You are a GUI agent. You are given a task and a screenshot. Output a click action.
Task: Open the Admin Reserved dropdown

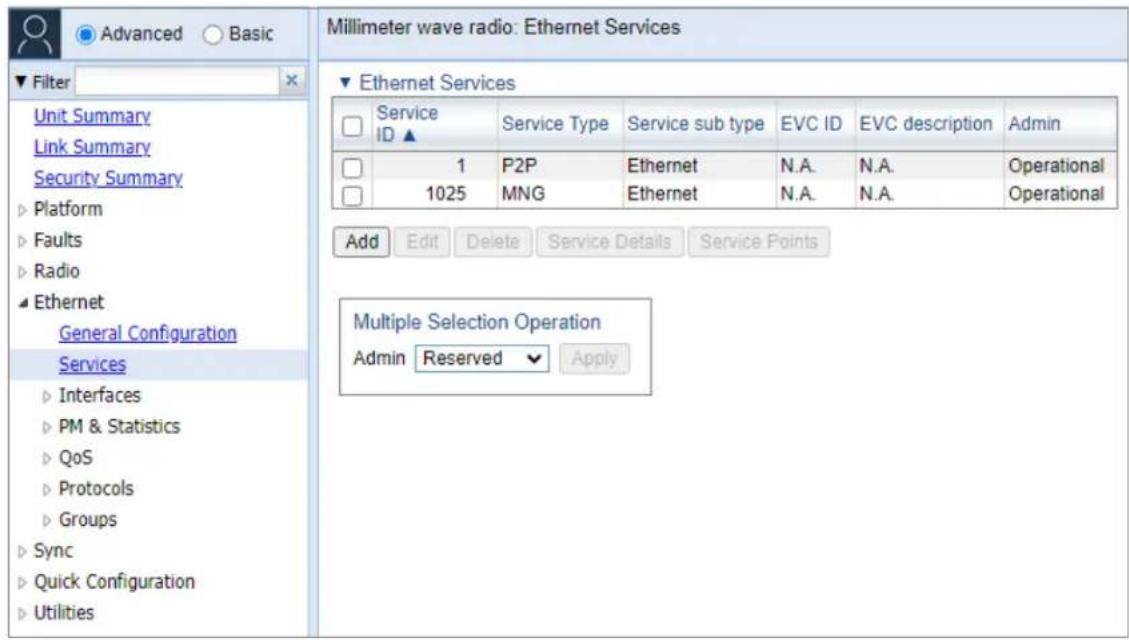click(482, 359)
